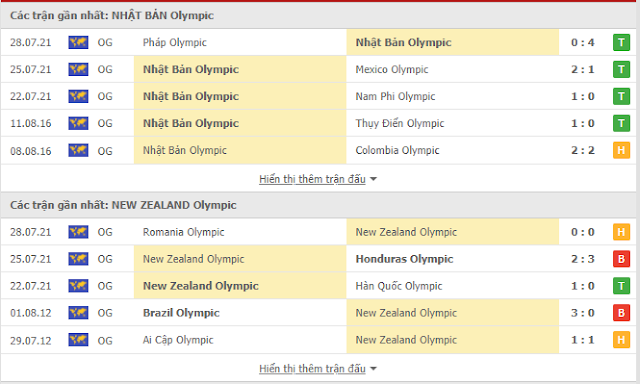
Task: Click dropdown arrow next to first Hiển thị thêm trận đấu
Action: tap(373, 179)
